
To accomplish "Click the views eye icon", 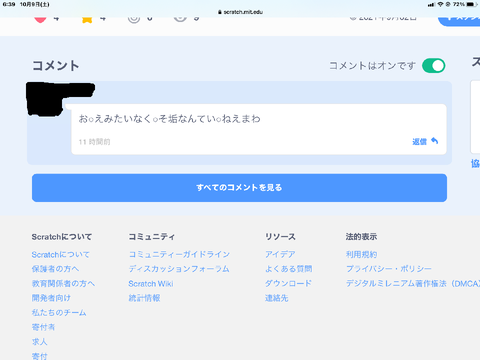I will (180, 19).
